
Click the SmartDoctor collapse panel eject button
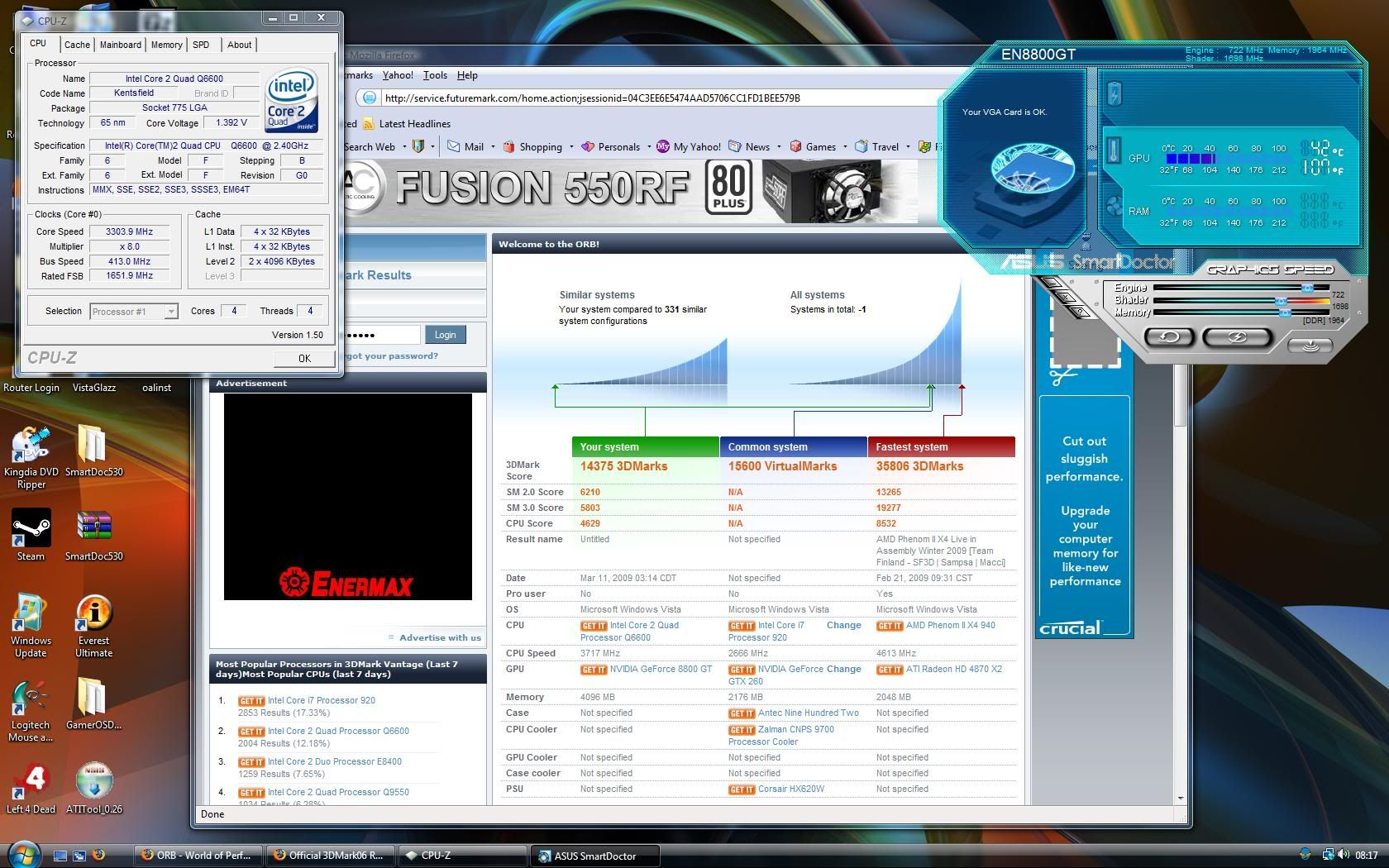[1310, 344]
